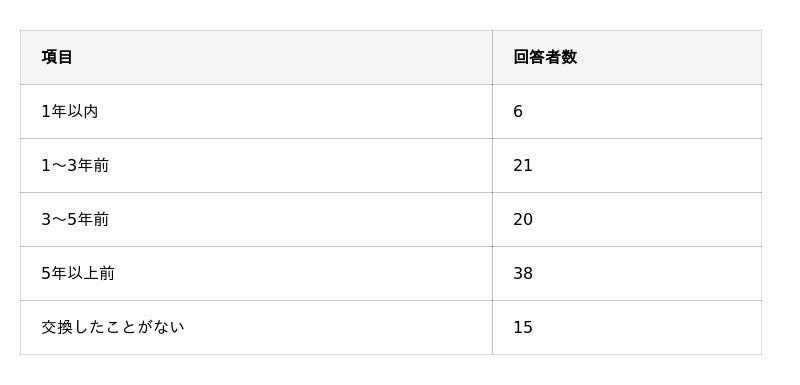This screenshot has height=385, width=800.
Task: Click blank area right of value 21
Action: coord(647,165)
